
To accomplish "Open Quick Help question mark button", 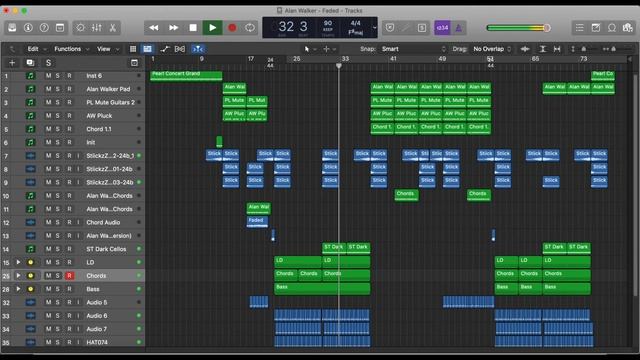I will (44, 28).
